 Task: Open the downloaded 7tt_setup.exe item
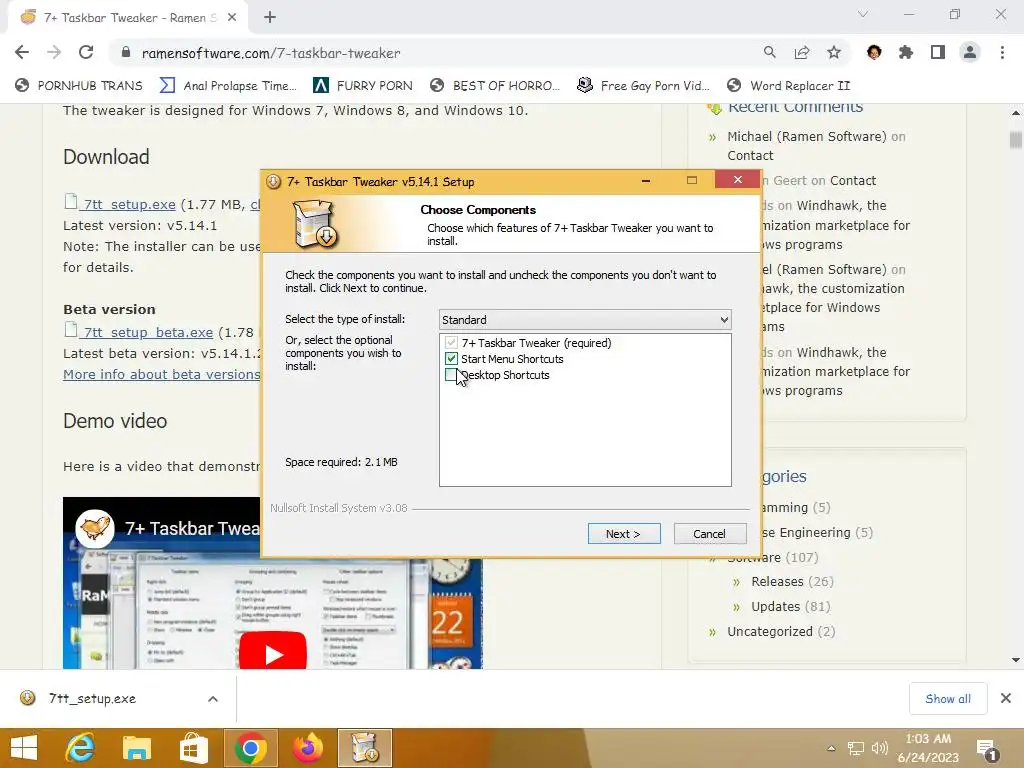pos(92,699)
